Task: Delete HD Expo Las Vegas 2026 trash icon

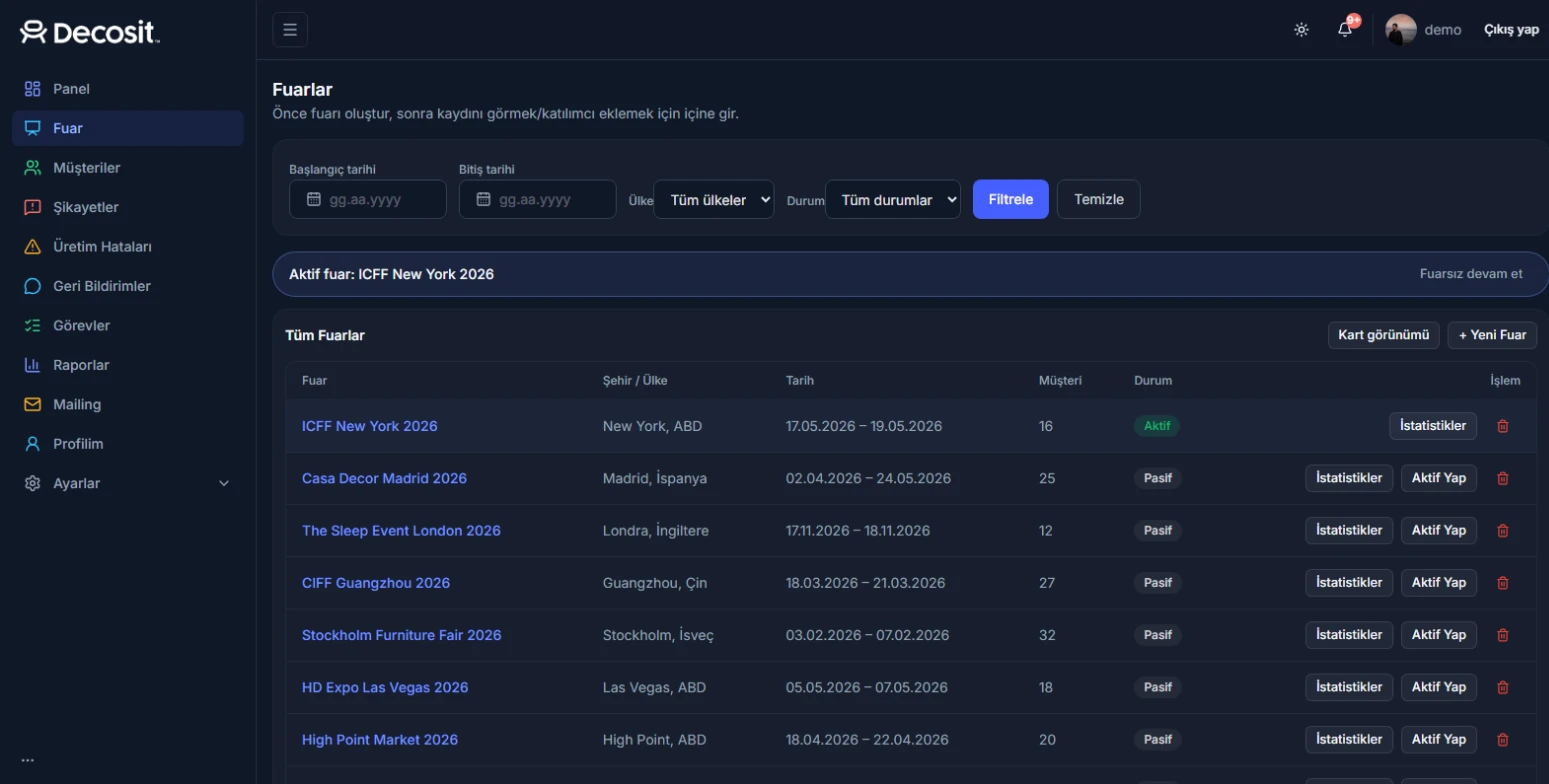Action: [1502, 687]
